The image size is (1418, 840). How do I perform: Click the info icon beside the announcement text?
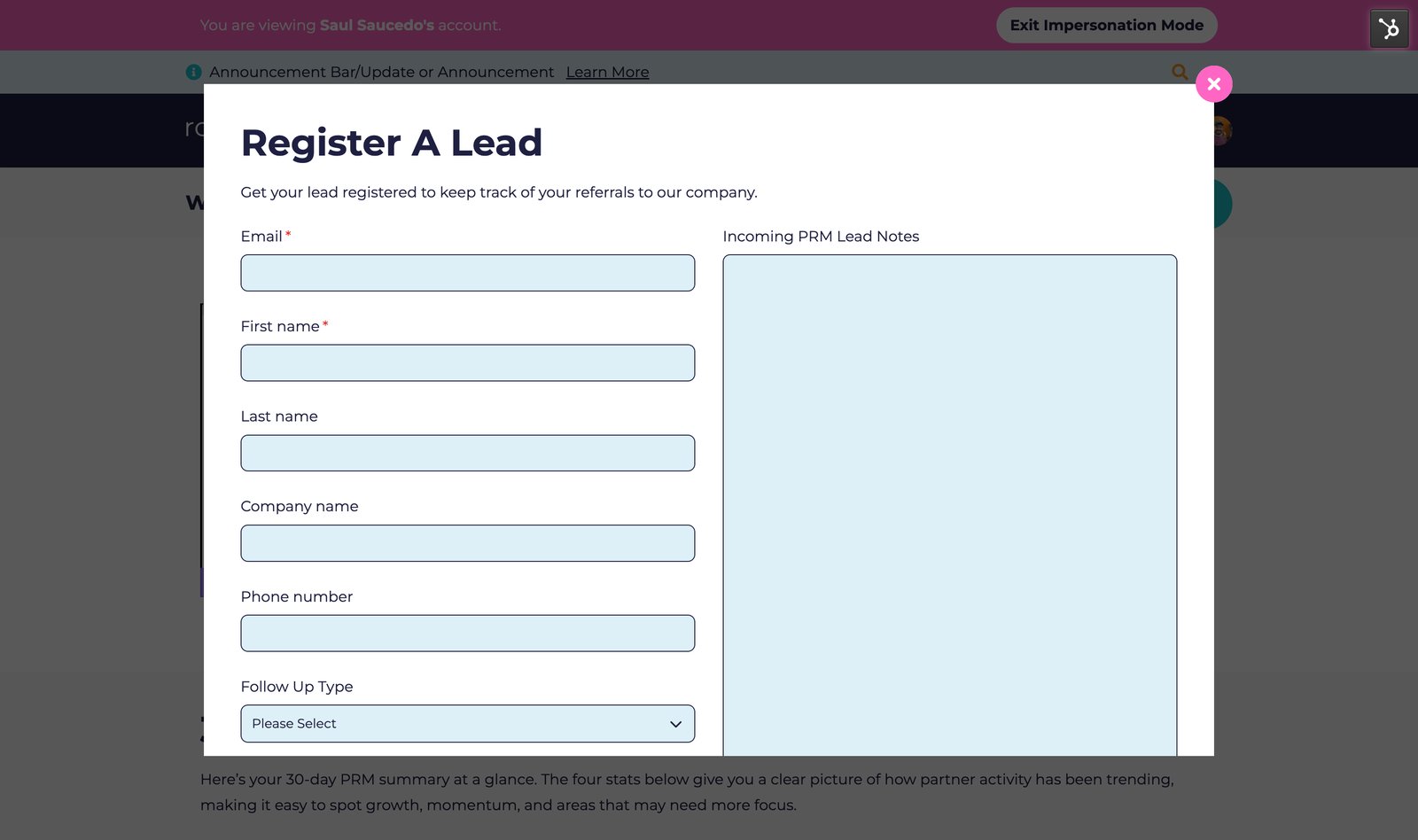tap(193, 72)
